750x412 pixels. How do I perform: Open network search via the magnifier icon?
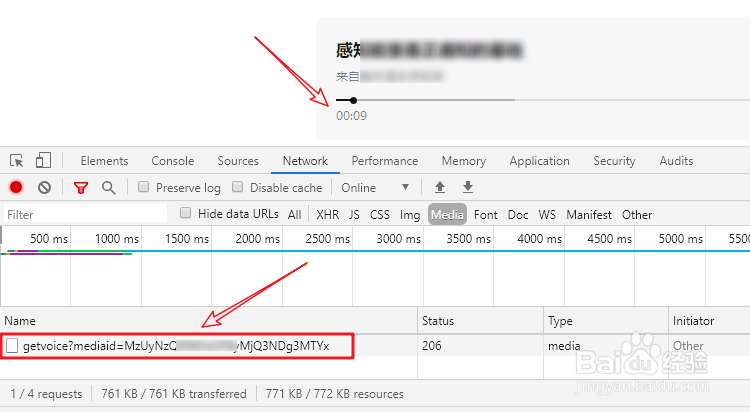(x=109, y=188)
